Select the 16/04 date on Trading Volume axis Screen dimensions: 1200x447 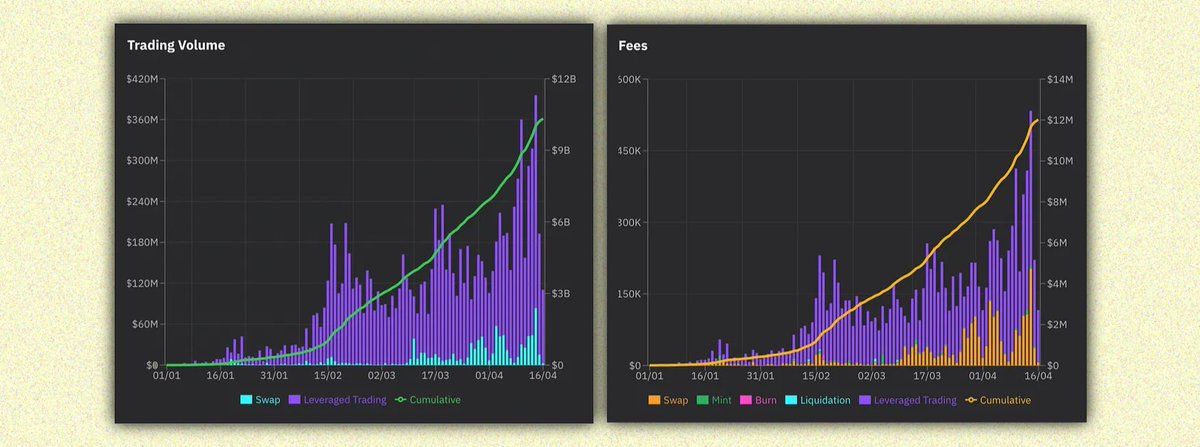[x=542, y=376]
